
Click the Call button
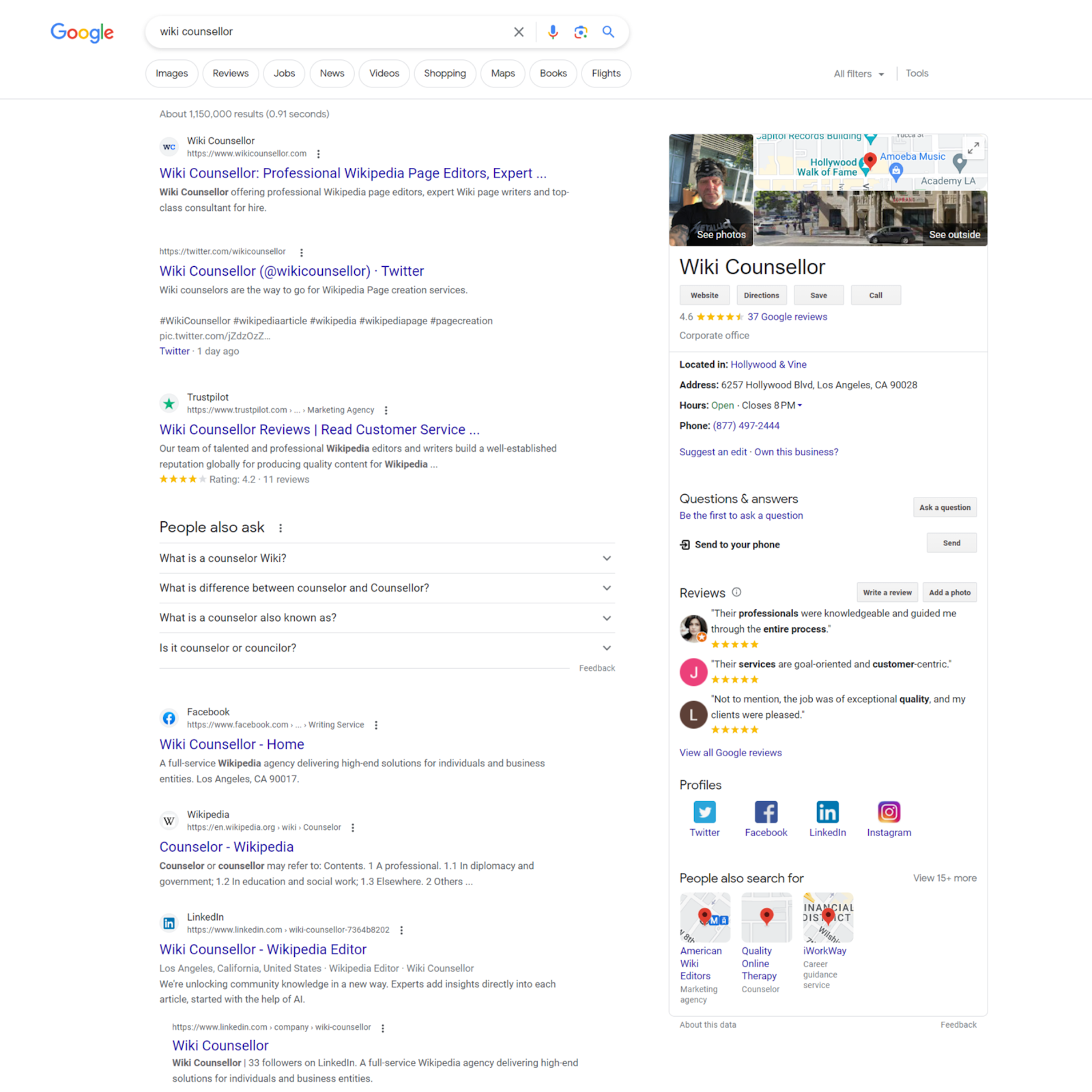(876, 296)
